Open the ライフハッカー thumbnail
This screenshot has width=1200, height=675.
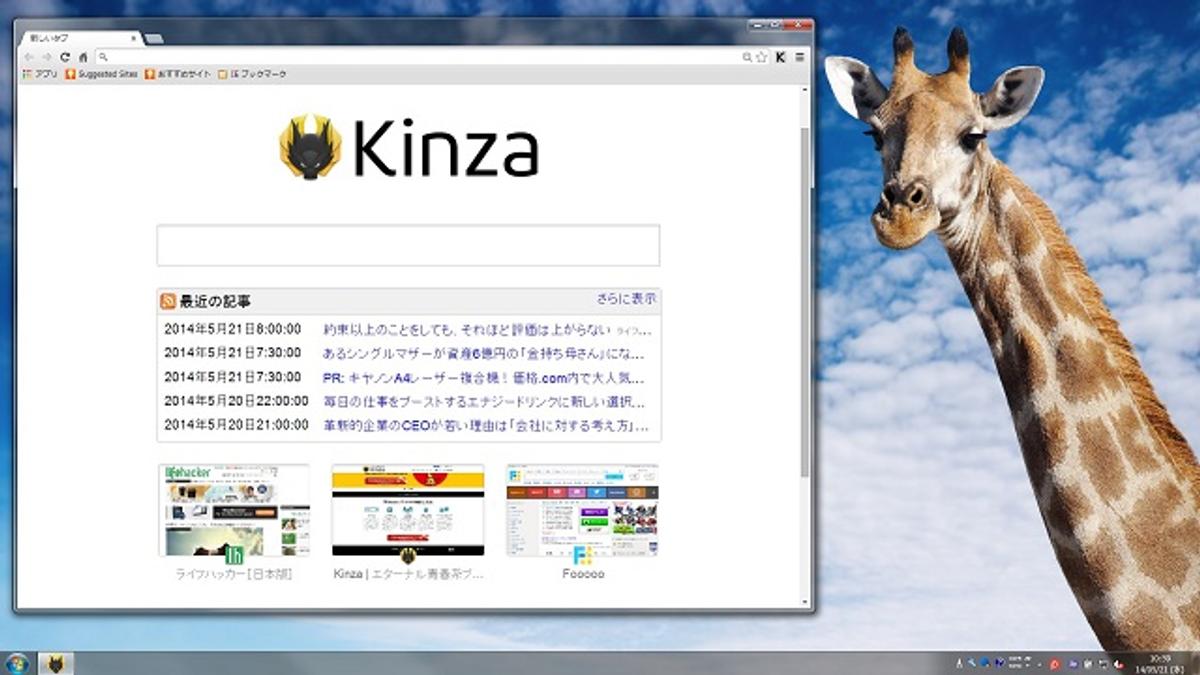(x=234, y=510)
